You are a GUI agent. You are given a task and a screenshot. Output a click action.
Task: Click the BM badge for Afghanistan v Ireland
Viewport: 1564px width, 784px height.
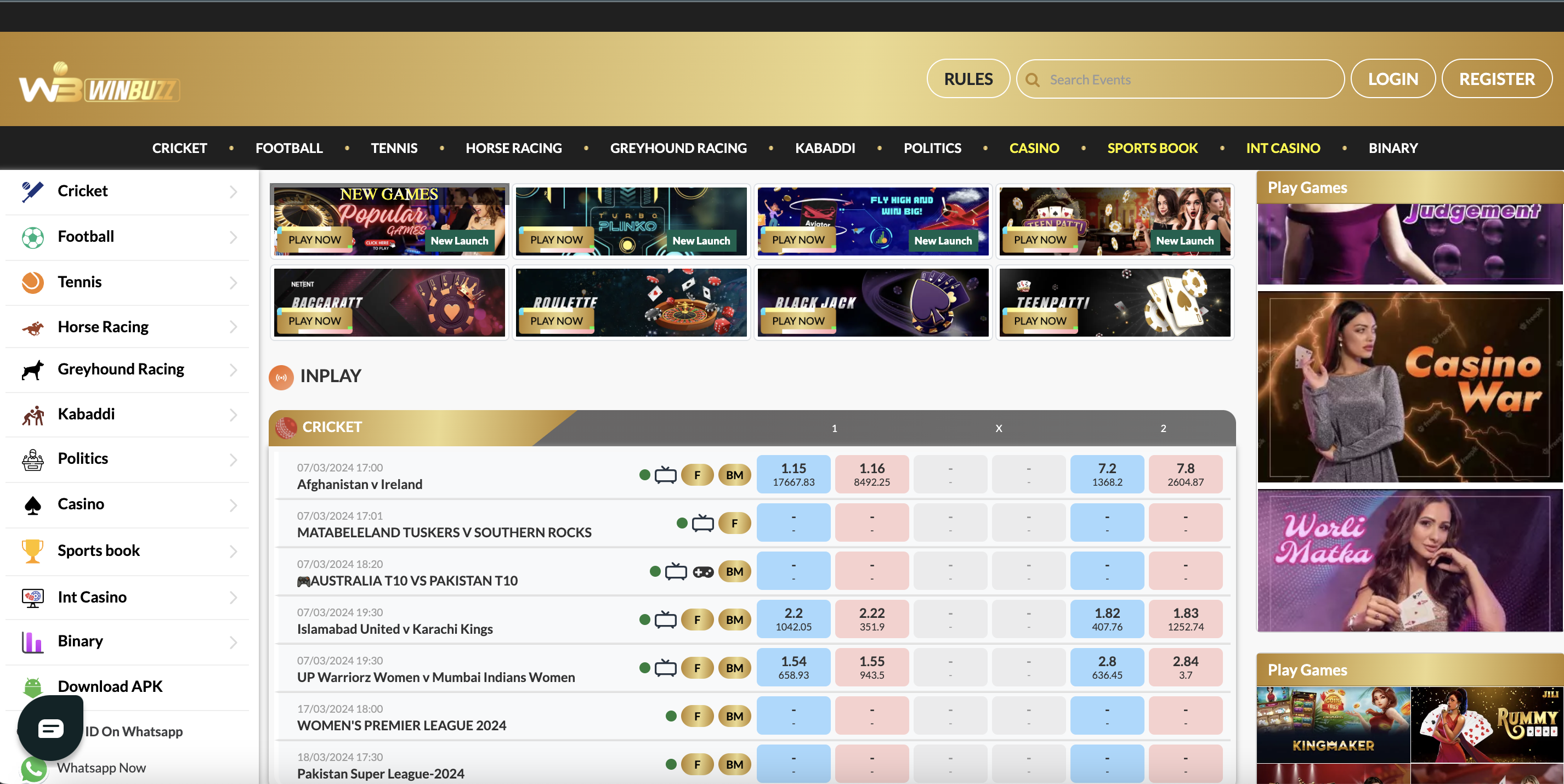(x=734, y=475)
